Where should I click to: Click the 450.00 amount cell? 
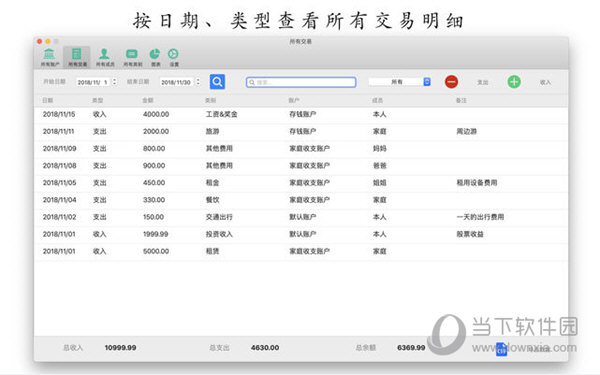pos(154,183)
